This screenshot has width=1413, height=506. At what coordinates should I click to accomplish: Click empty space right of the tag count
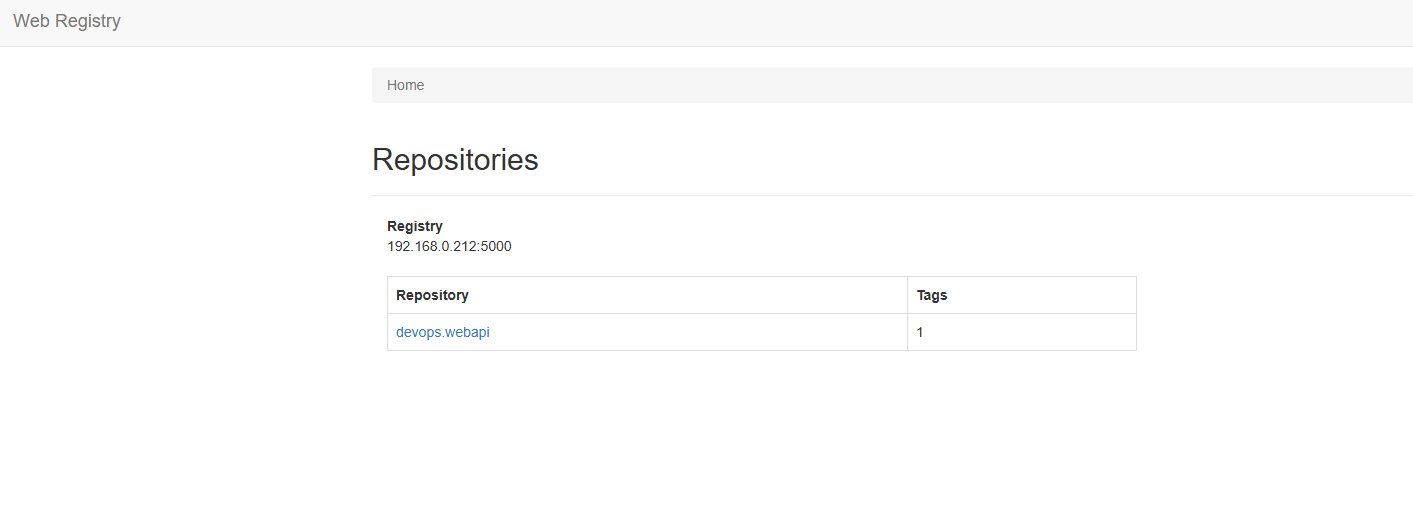coord(1030,333)
